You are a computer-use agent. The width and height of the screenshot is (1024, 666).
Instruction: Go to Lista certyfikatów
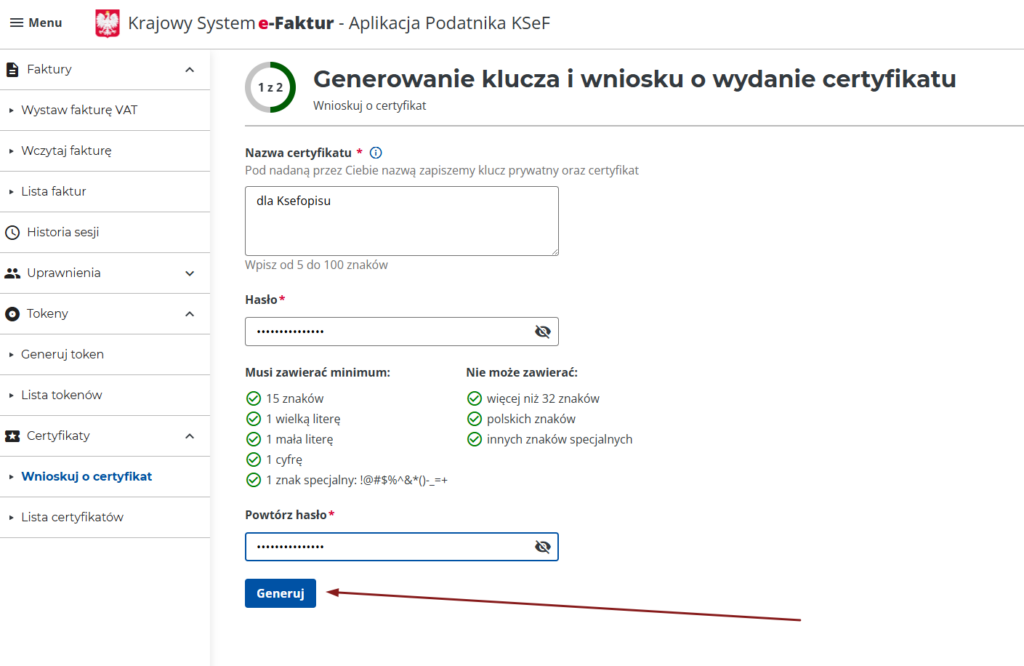(72, 517)
